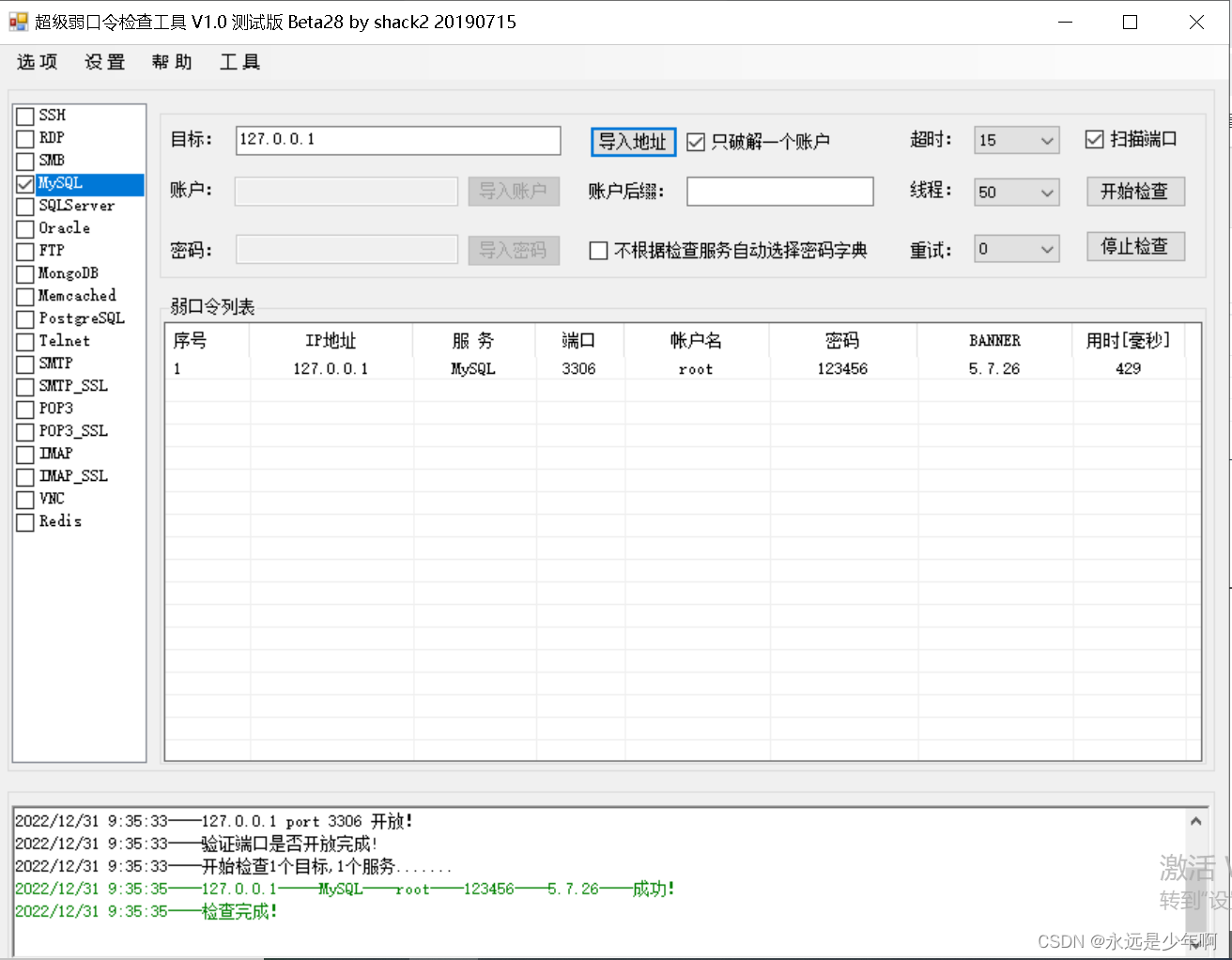Screen dimensions: 1232x960
Task: Open the 工具 menu
Action: [x=239, y=62]
